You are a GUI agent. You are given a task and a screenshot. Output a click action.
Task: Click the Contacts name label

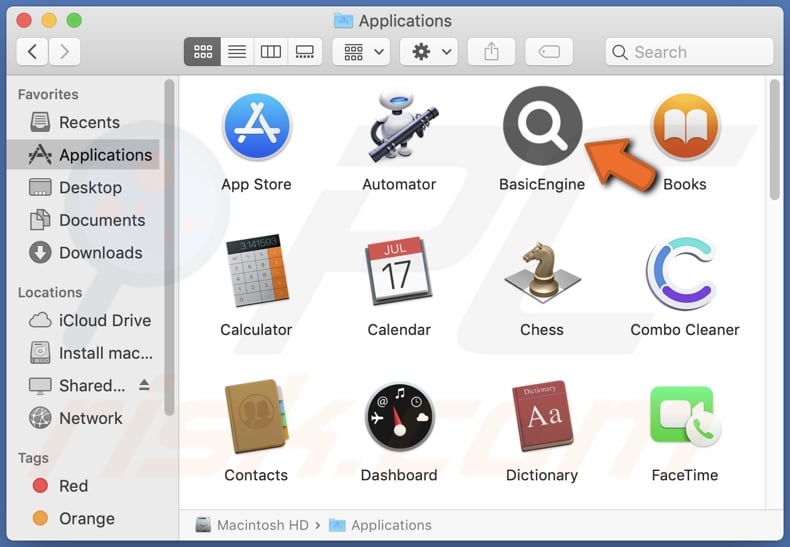click(256, 475)
